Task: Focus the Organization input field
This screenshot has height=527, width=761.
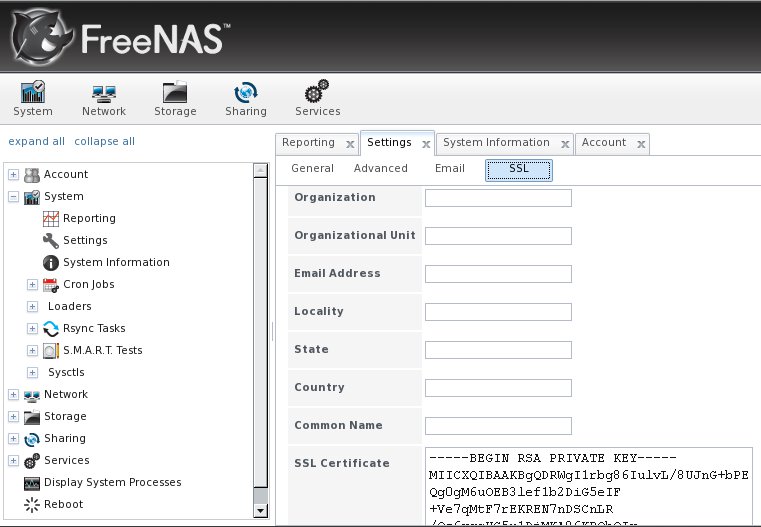Action: click(498, 198)
